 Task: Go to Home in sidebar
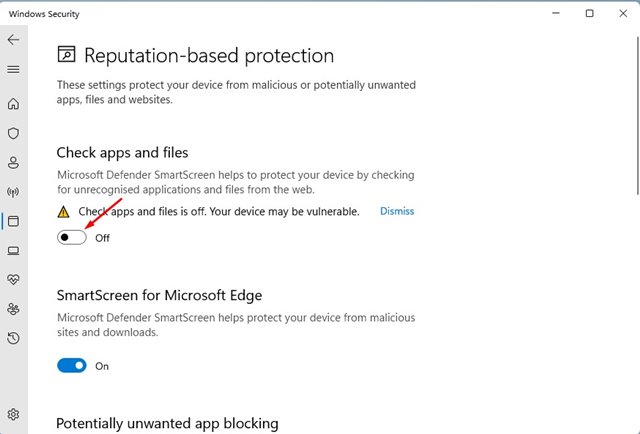point(13,104)
